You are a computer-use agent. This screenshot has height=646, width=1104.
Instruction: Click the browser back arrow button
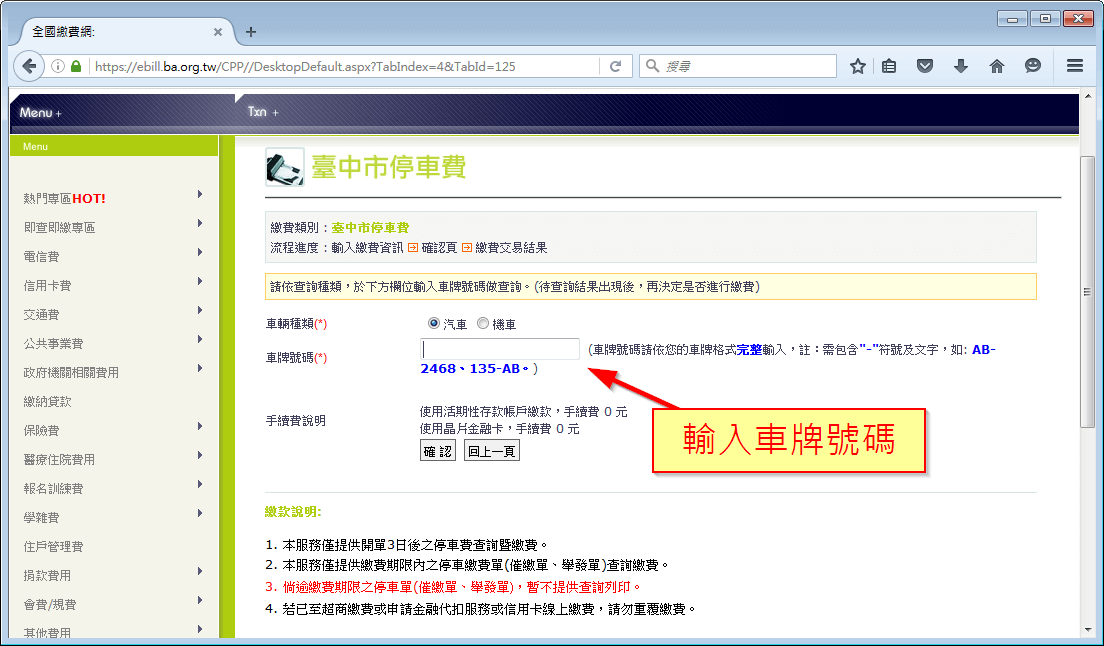click(29, 66)
